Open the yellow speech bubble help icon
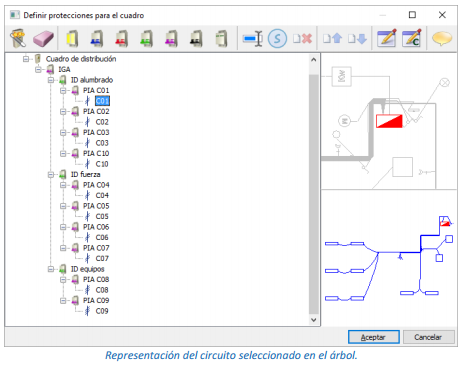This screenshot has height=367, width=465. 442,39
